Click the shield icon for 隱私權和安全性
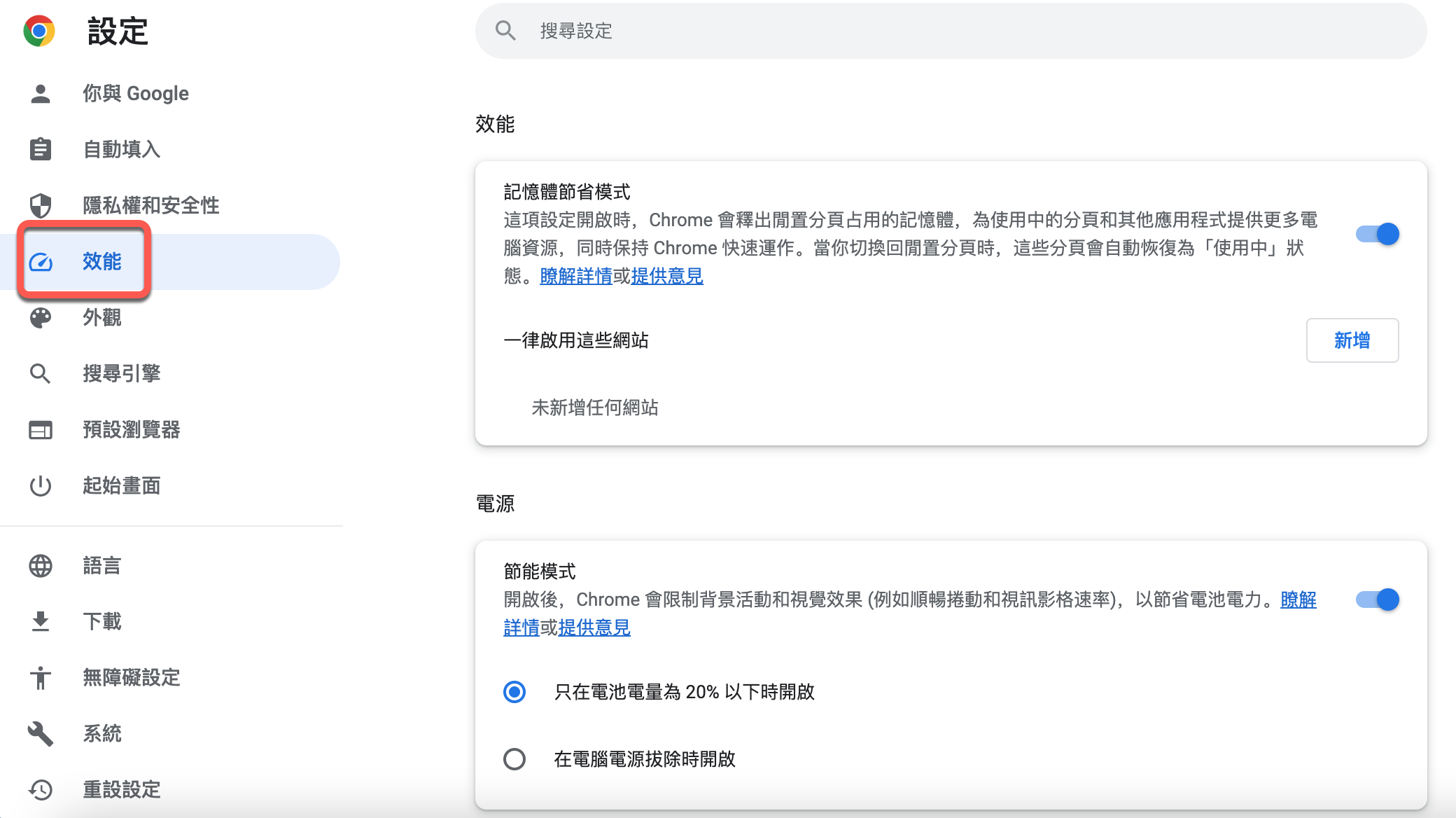1456x818 pixels. point(41,205)
